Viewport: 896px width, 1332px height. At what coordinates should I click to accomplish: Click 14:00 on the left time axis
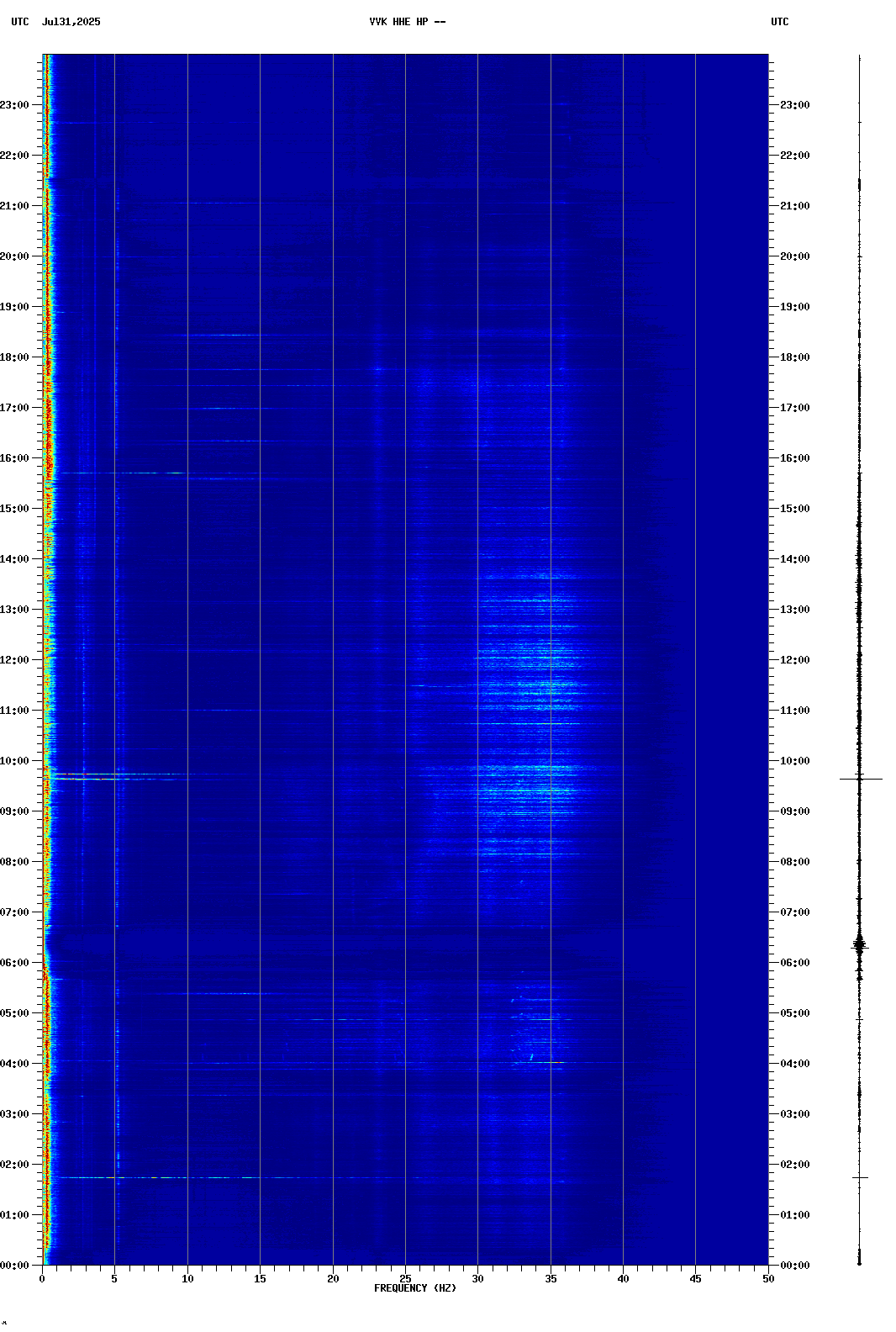14,559
